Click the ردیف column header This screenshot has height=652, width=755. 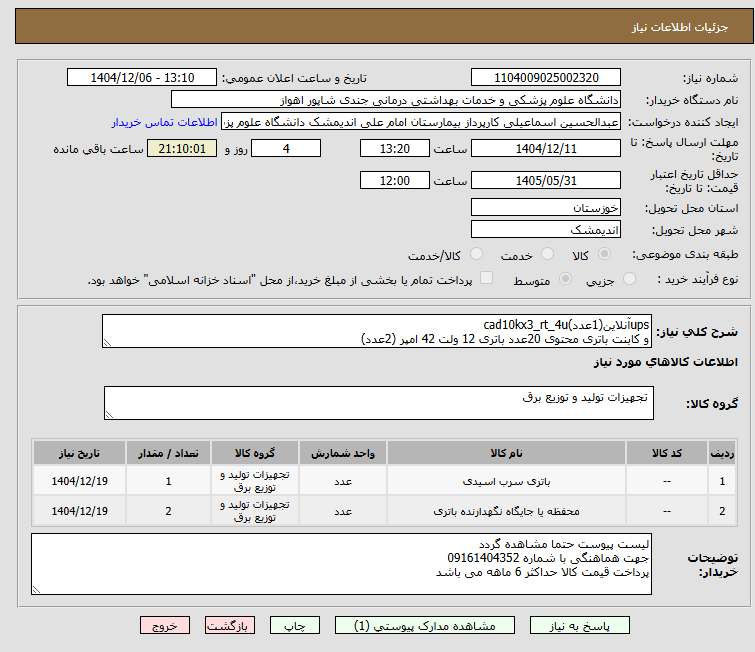(x=722, y=453)
